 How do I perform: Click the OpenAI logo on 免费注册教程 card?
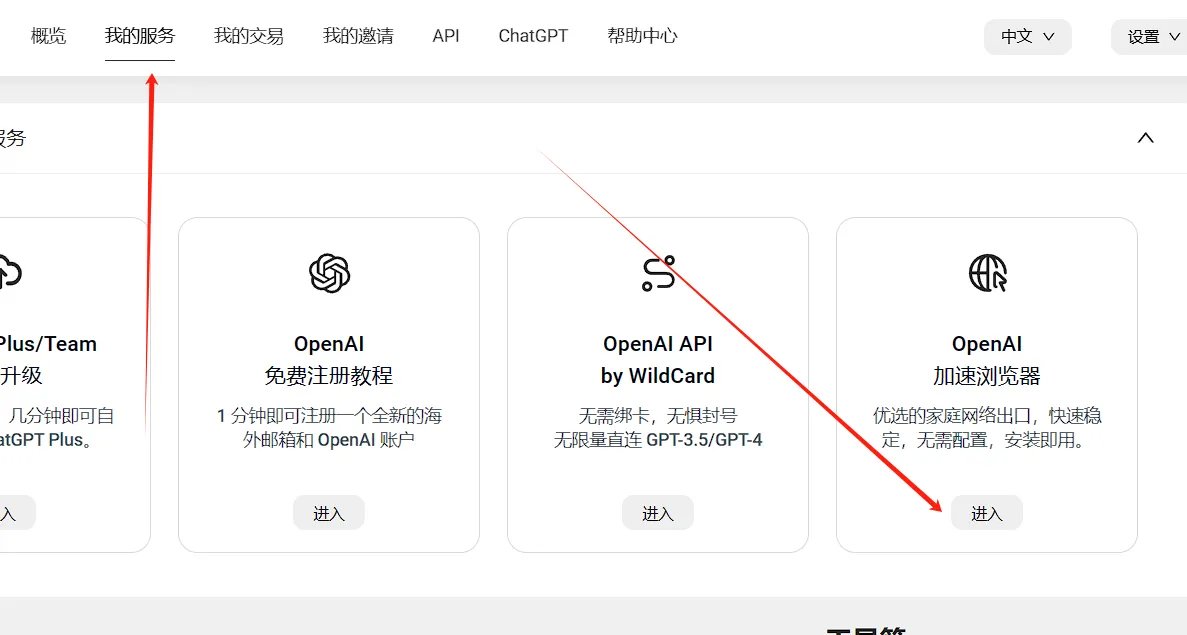click(329, 272)
